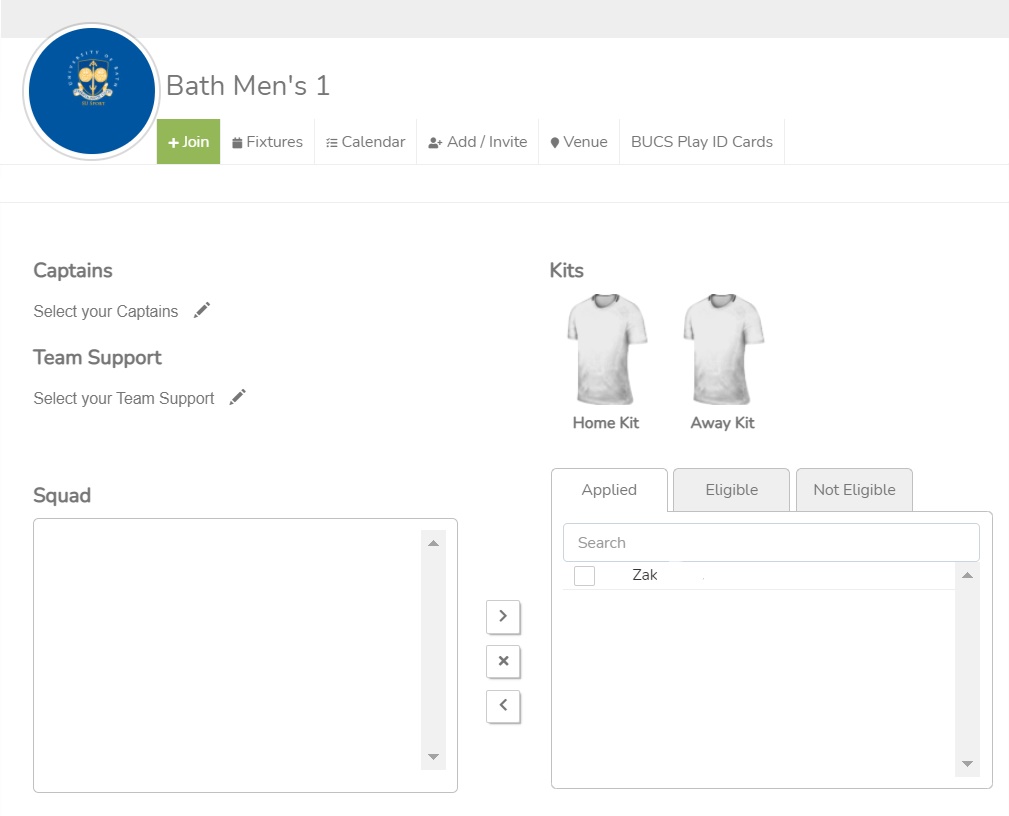Open BUCS Play ID Cards

click(x=701, y=142)
